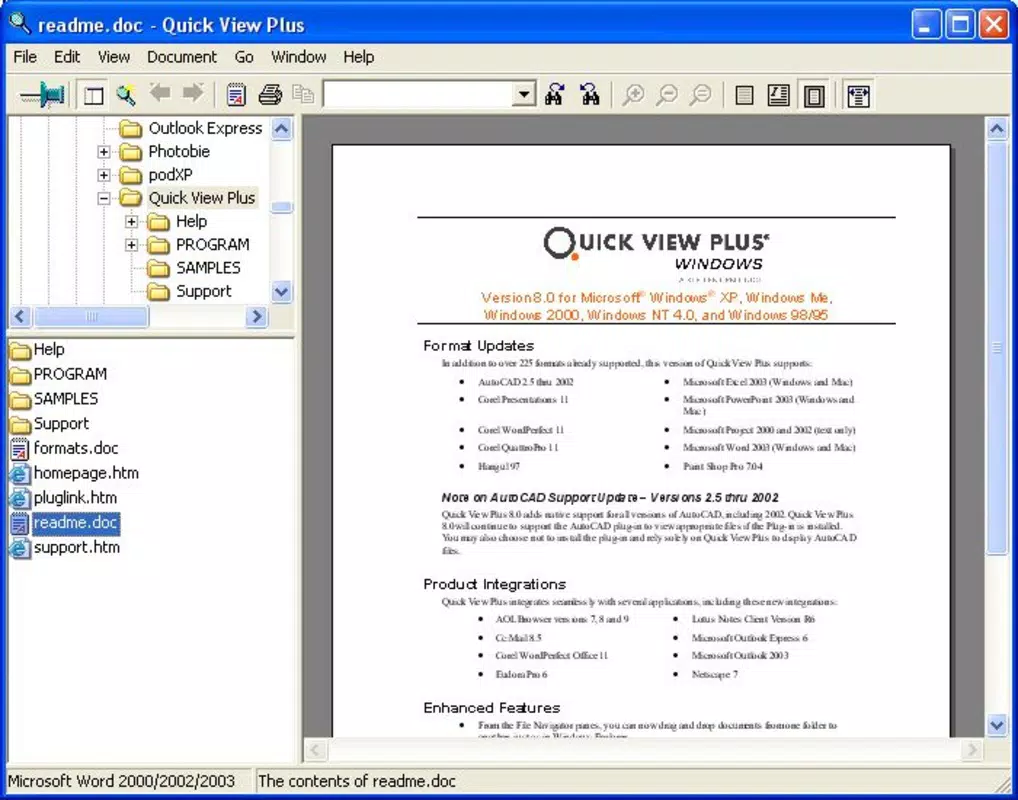This screenshot has width=1018, height=800.
Task: Select the Quick View Plus folder in the tree
Action: (x=202, y=197)
